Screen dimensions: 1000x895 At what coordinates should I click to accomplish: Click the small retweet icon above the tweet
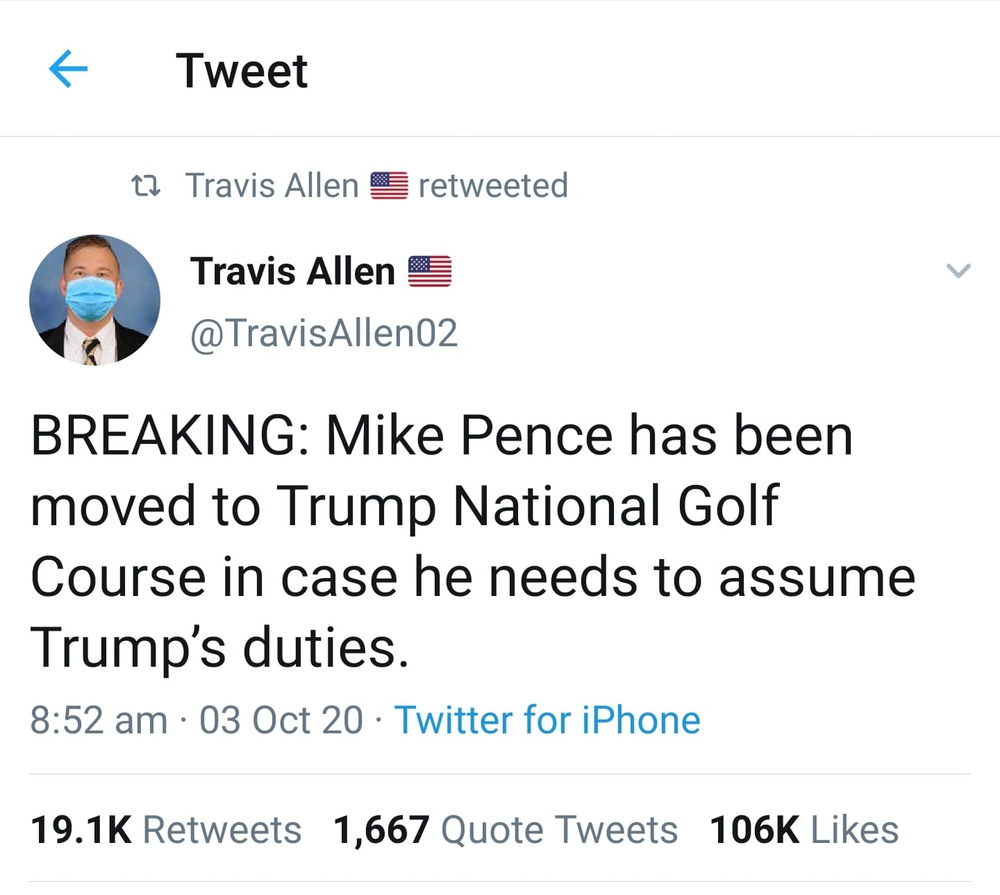point(147,186)
